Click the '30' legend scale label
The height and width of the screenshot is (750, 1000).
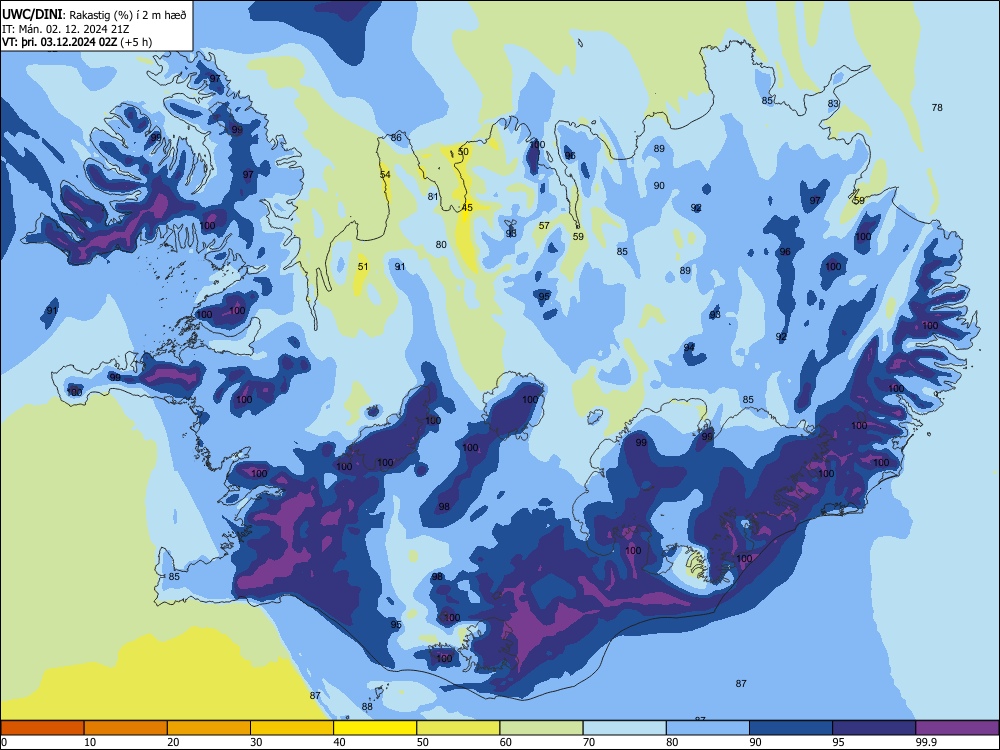coord(256,742)
